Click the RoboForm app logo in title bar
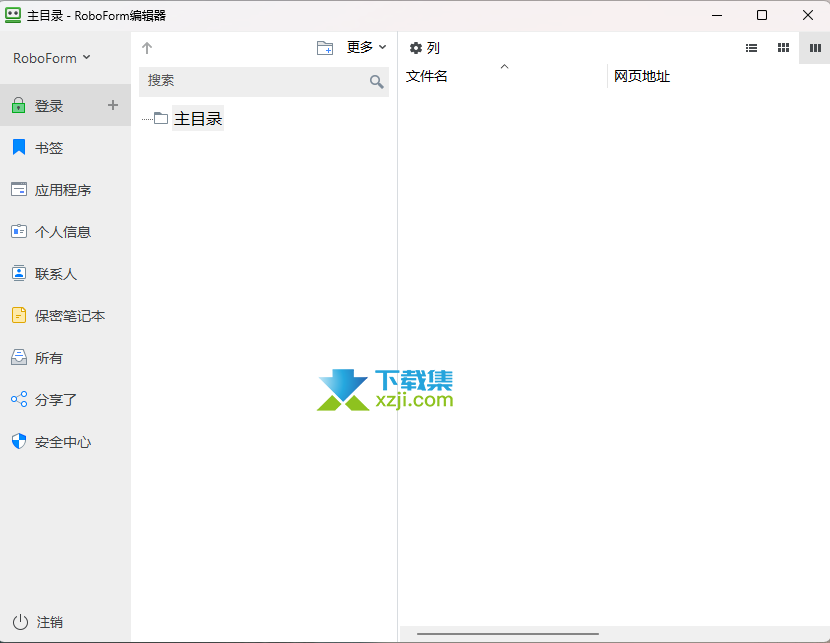Viewport: 830px width, 643px height. point(13,15)
